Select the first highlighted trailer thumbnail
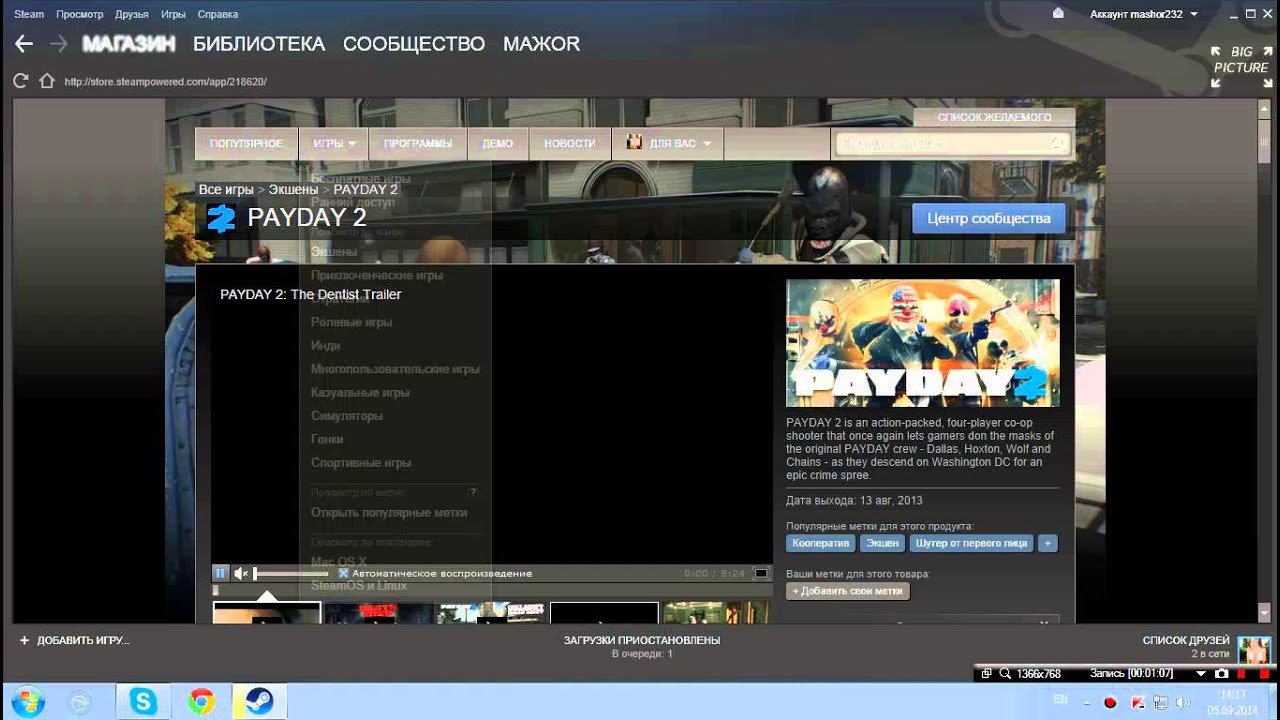This screenshot has width=1280, height=720. [267, 613]
